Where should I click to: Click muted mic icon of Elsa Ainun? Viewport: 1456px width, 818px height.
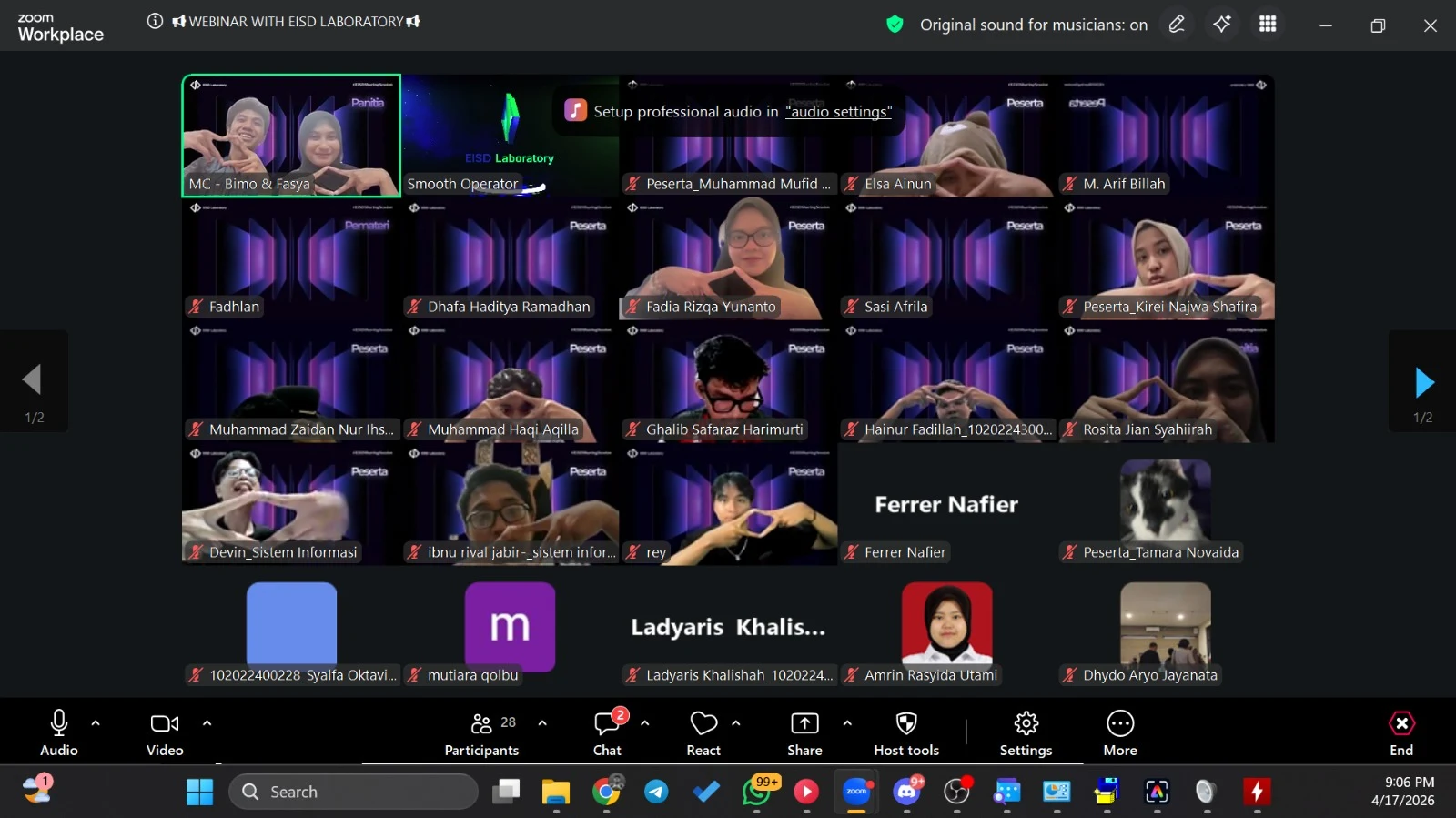pos(852,184)
